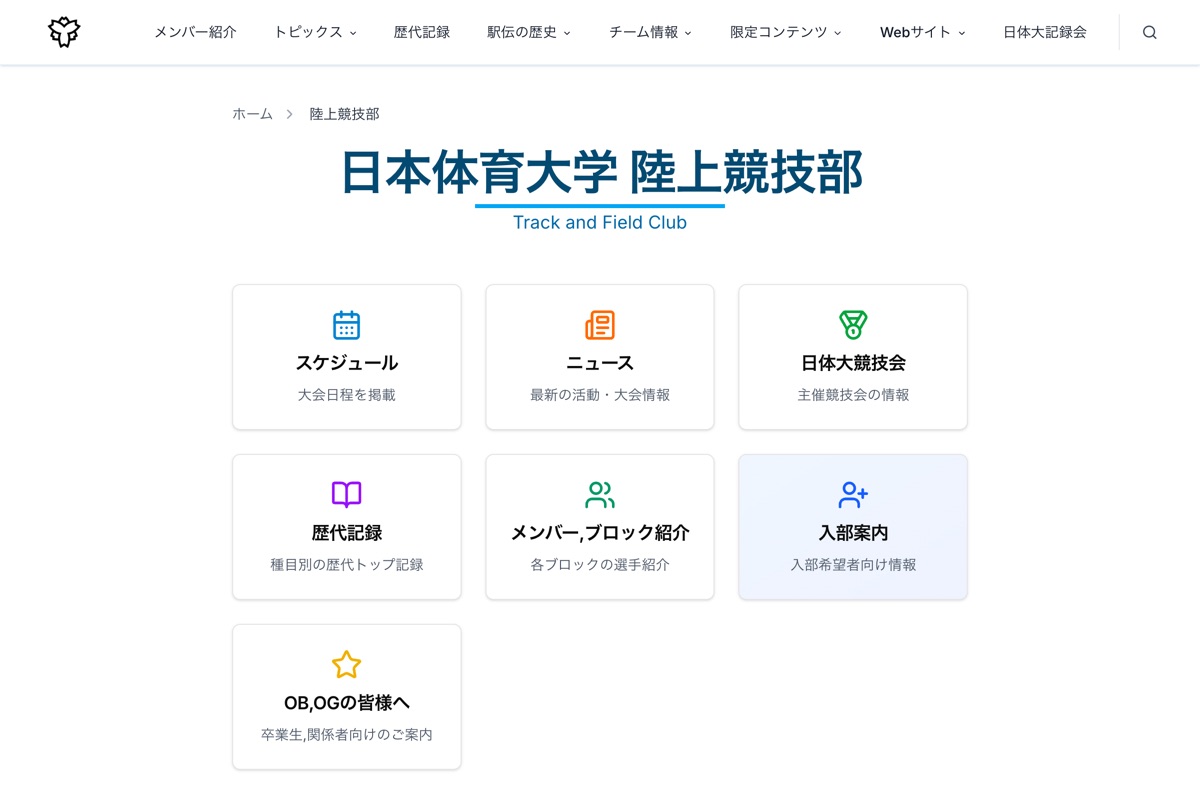Click the yellow star icon

point(346,665)
